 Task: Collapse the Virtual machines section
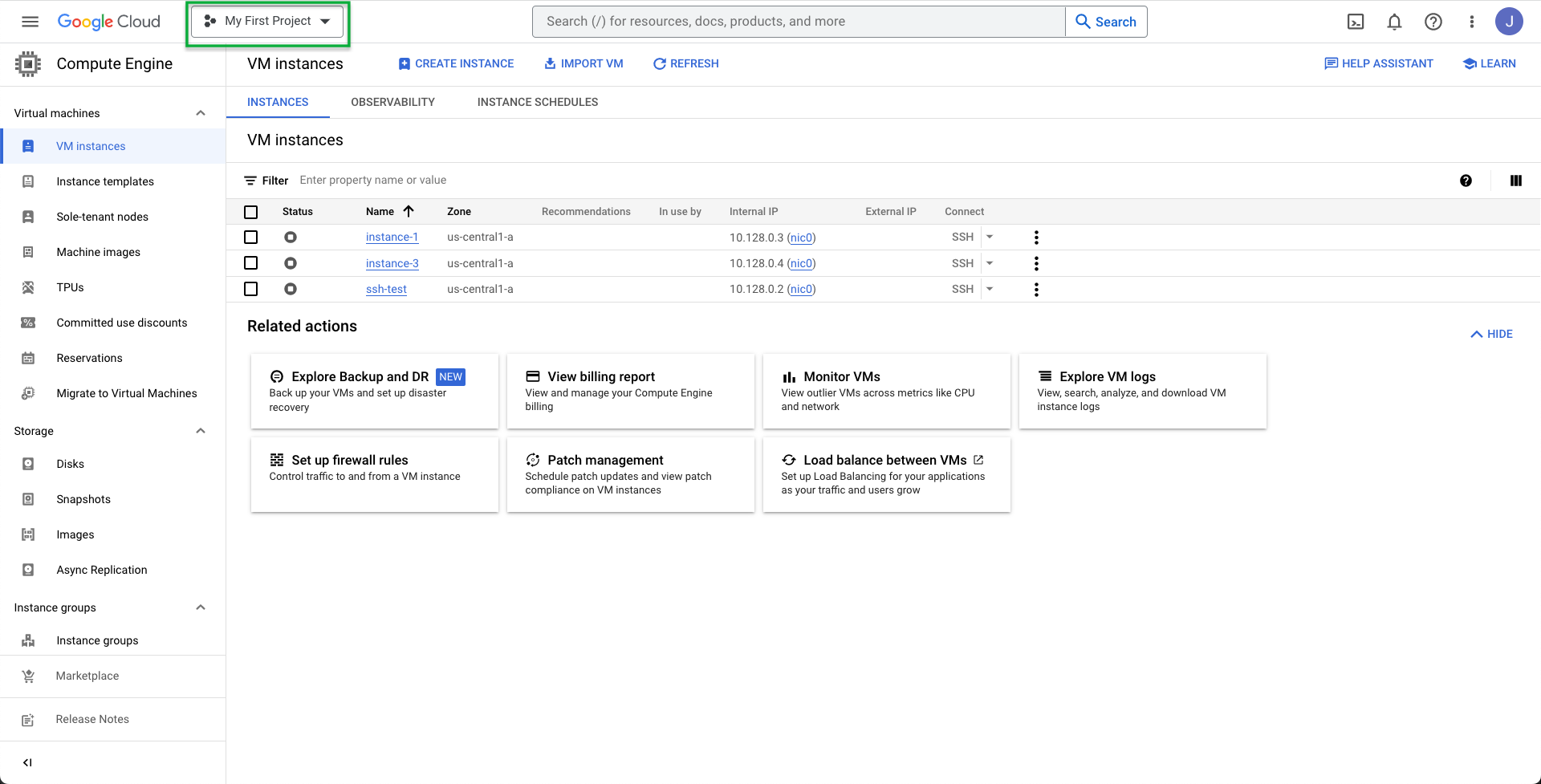(201, 113)
